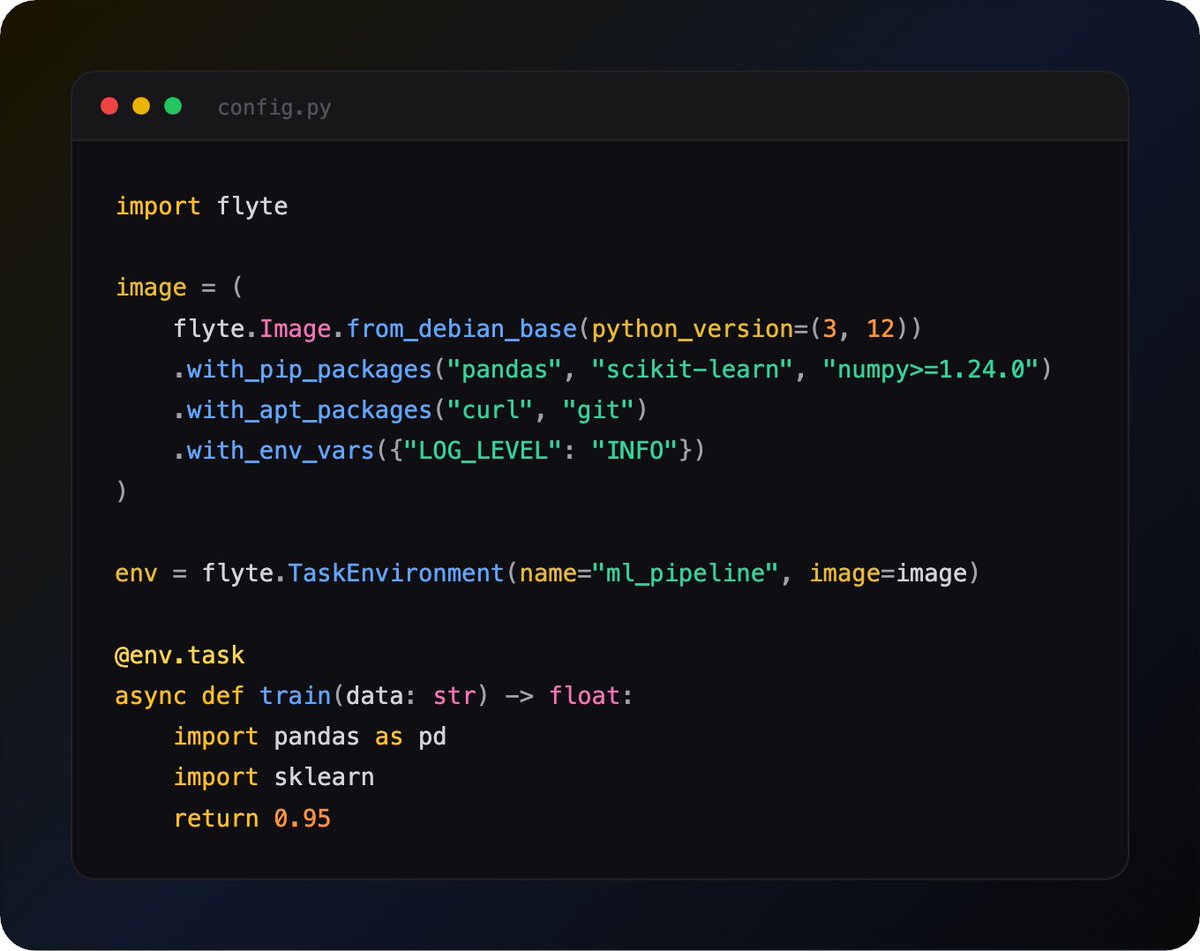Click the from_debian_base method name
Image resolution: width=1200 pixels, height=951 pixels.
coord(463,329)
